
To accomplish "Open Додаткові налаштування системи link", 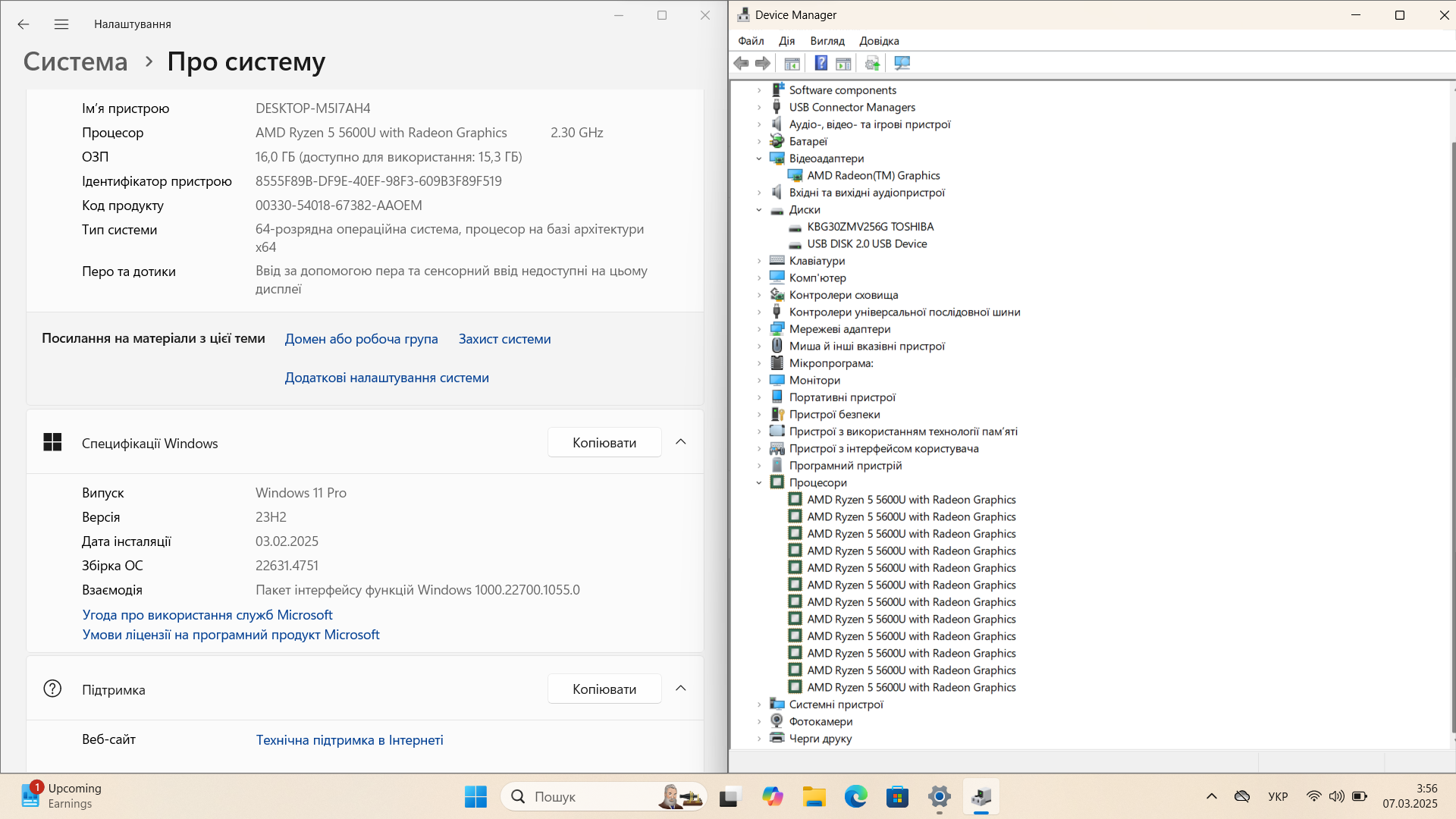I will click(x=387, y=378).
